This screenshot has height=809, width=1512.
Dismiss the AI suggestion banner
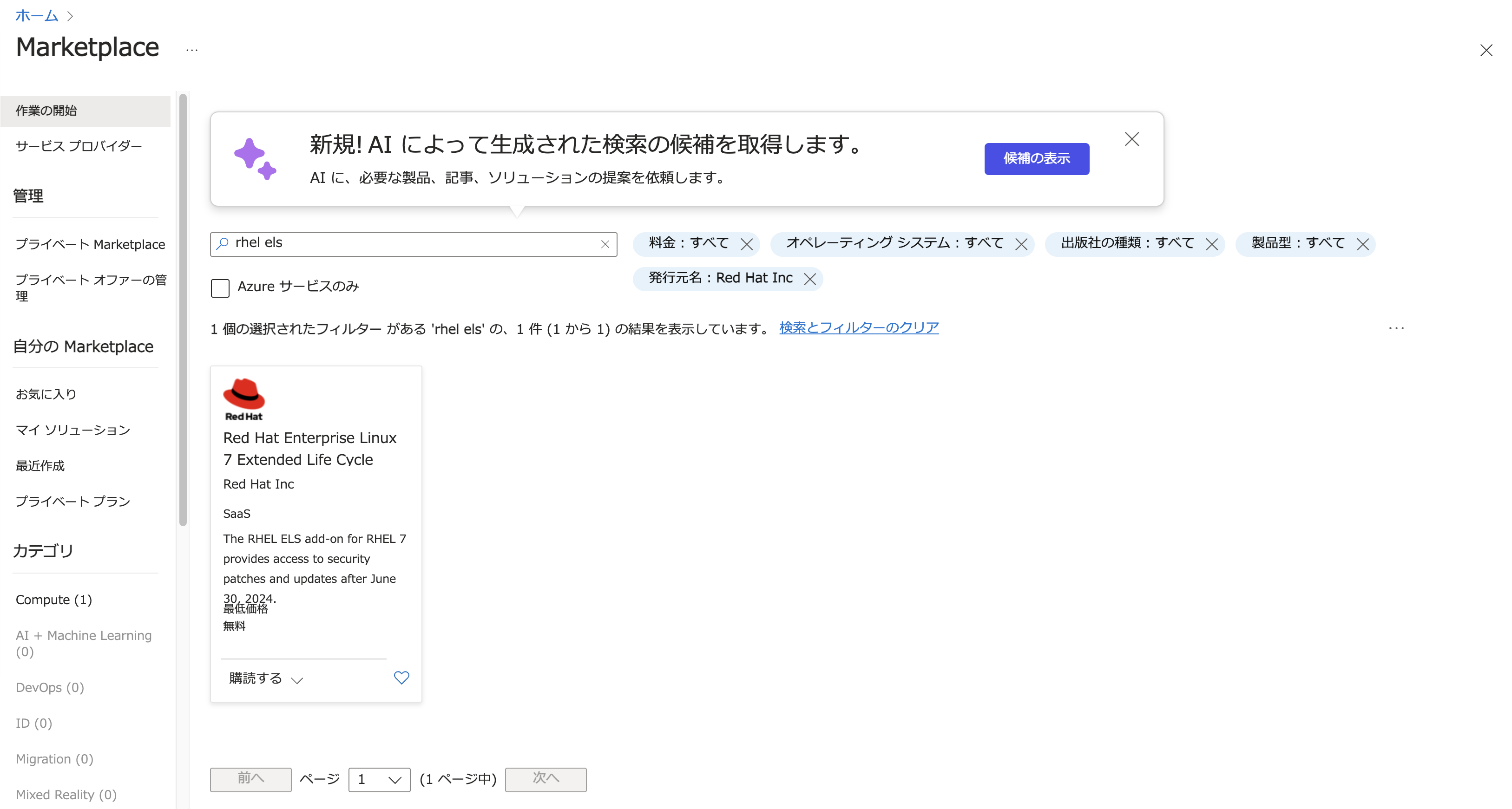coord(1131,139)
